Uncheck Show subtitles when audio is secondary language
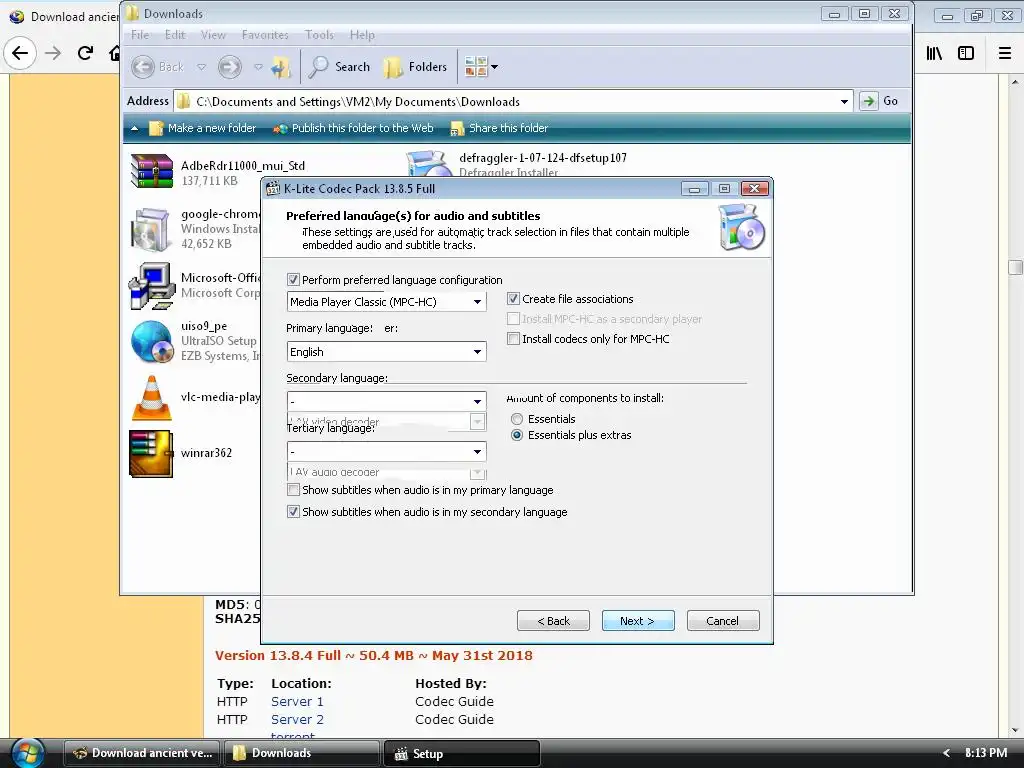The height and width of the screenshot is (768, 1024). [293, 512]
